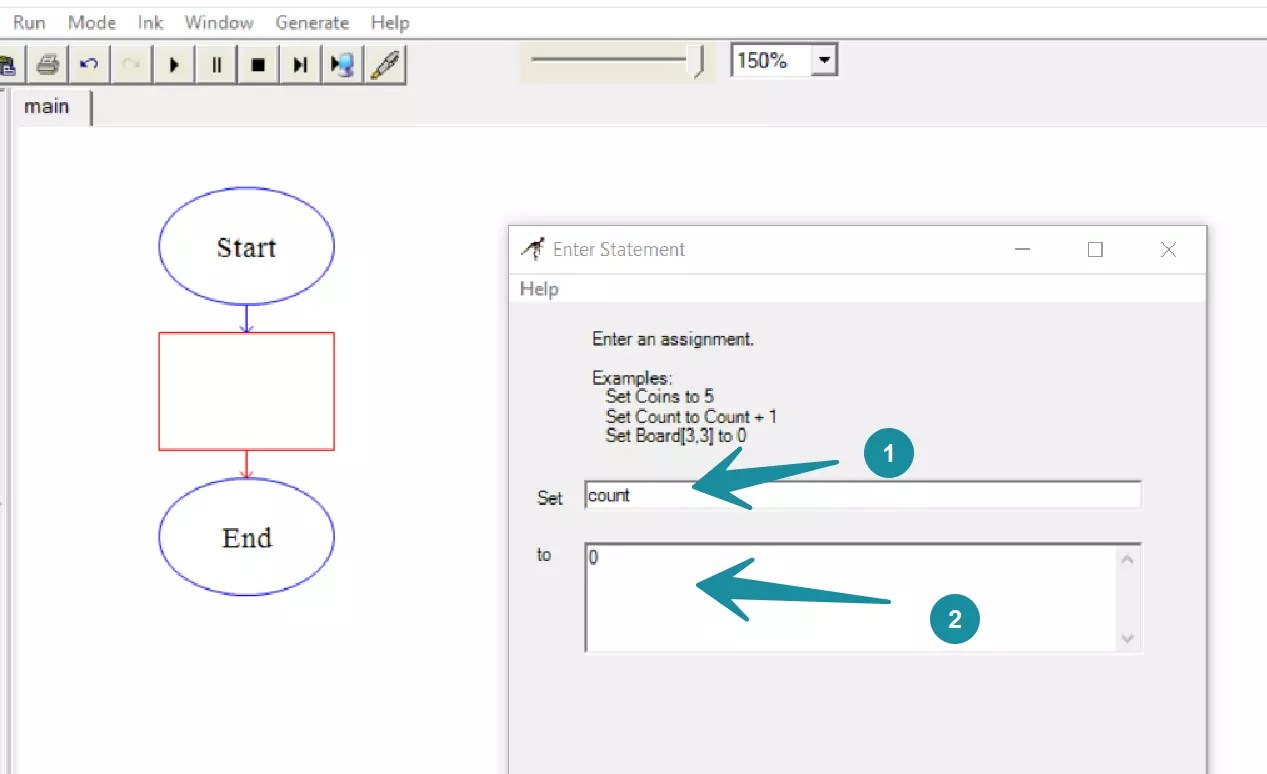The image size is (1267, 774).
Task: Select the run-continuously icon with figure
Action: click(x=340, y=64)
